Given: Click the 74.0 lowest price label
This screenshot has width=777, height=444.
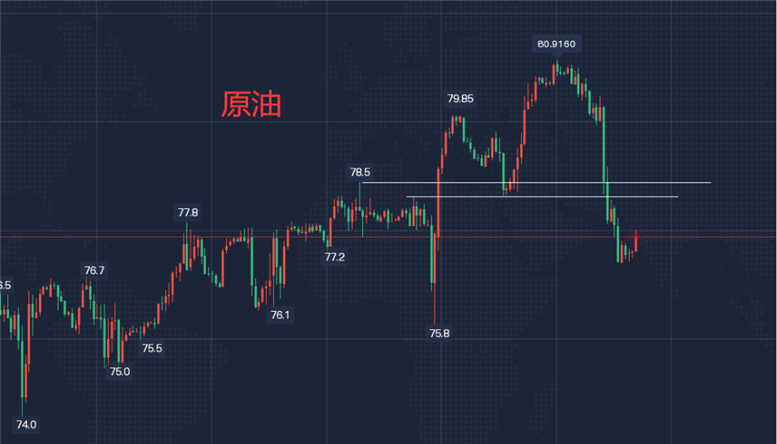Looking at the screenshot, I should [26, 425].
